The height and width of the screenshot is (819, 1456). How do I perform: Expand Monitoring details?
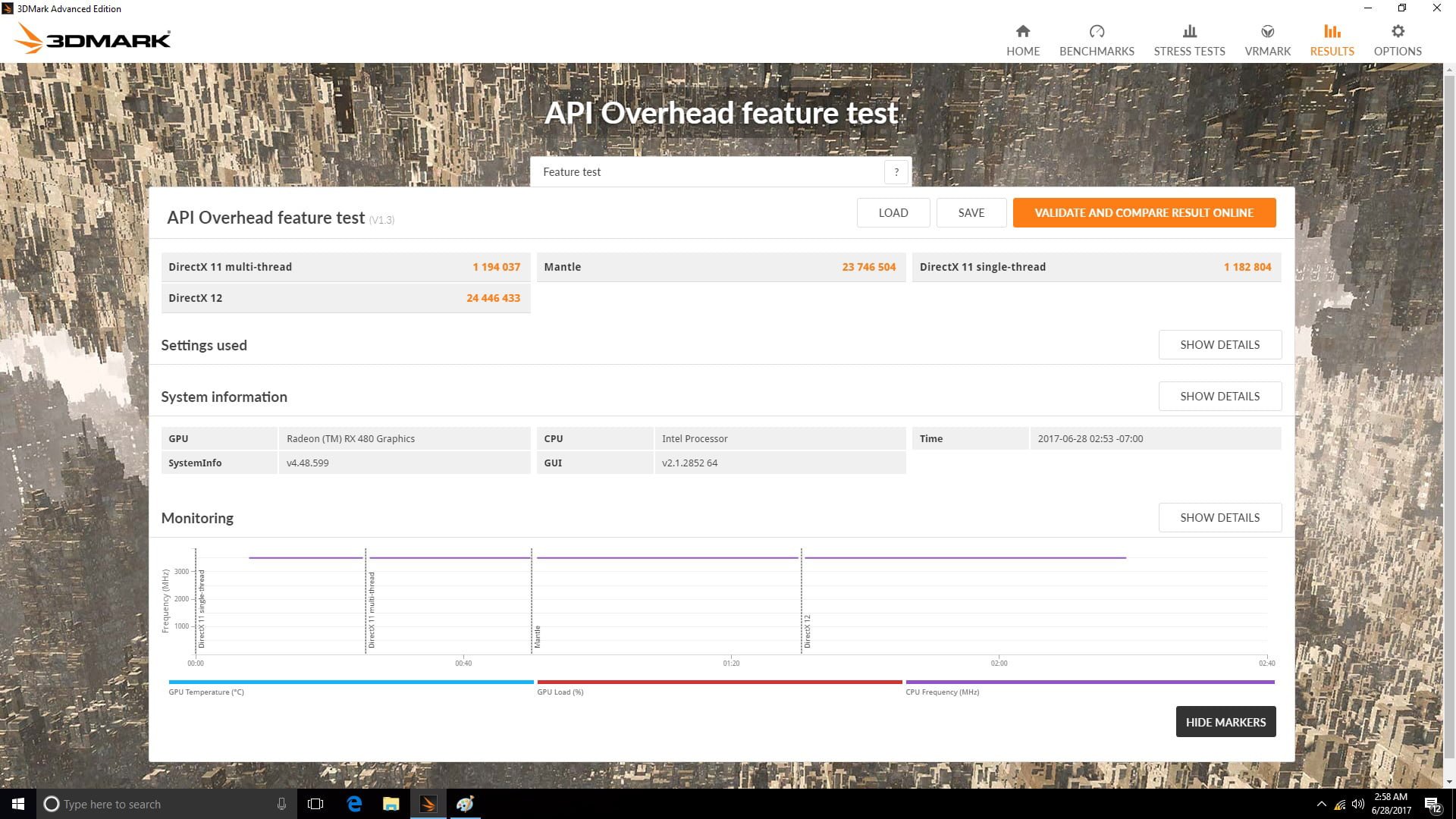tap(1219, 518)
